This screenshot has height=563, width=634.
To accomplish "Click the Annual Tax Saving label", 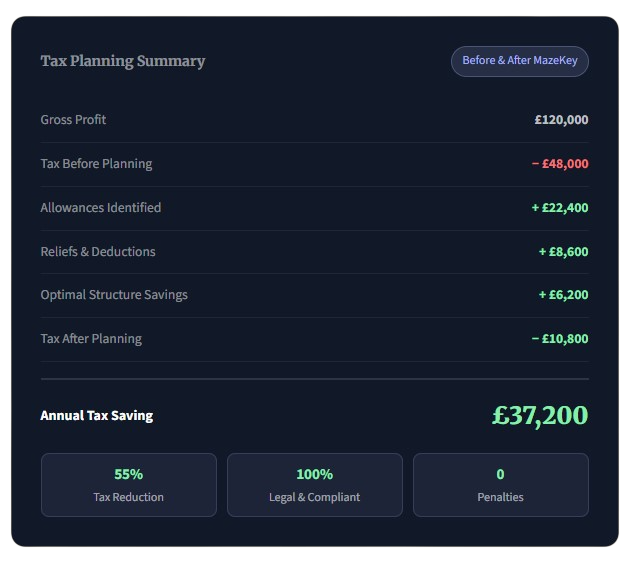I will 97,415.
